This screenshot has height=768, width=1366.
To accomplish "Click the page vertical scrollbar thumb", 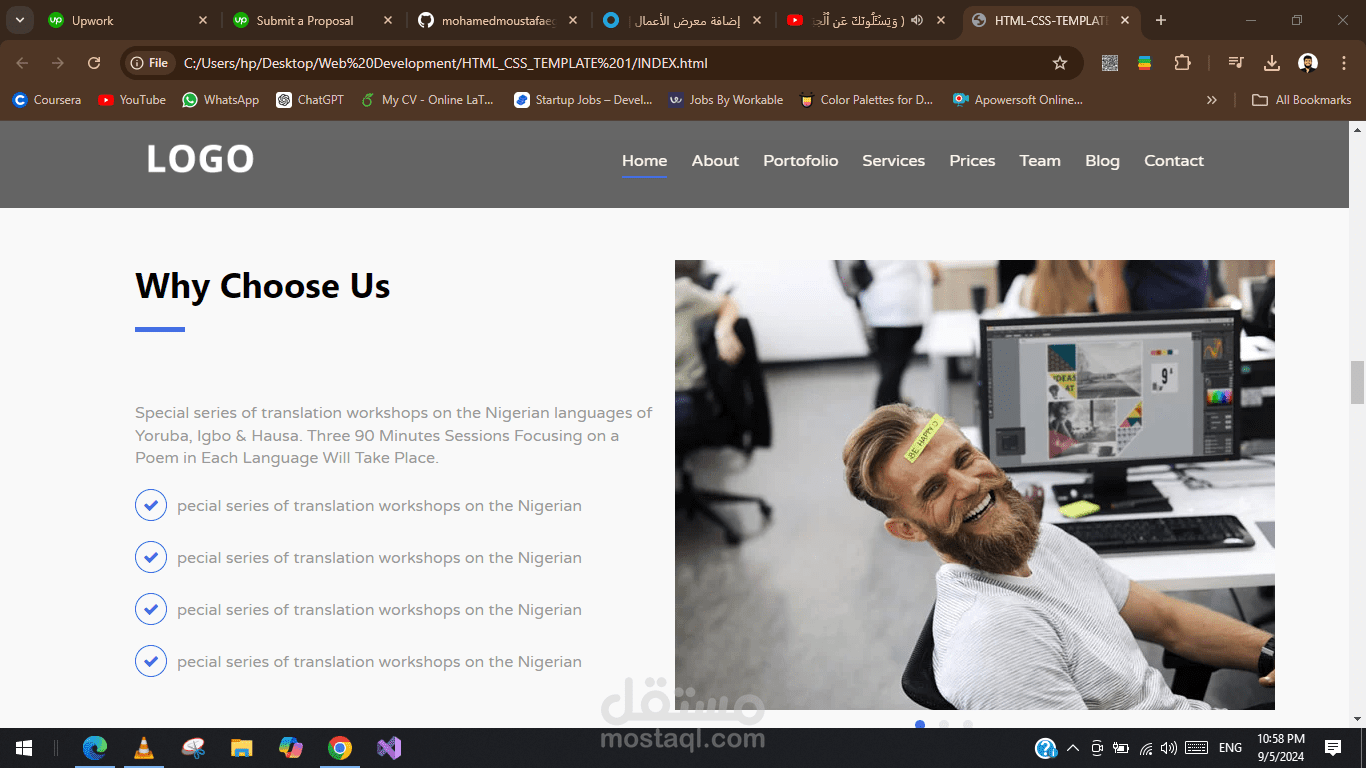I will pyautogui.click(x=1357, y=383).
